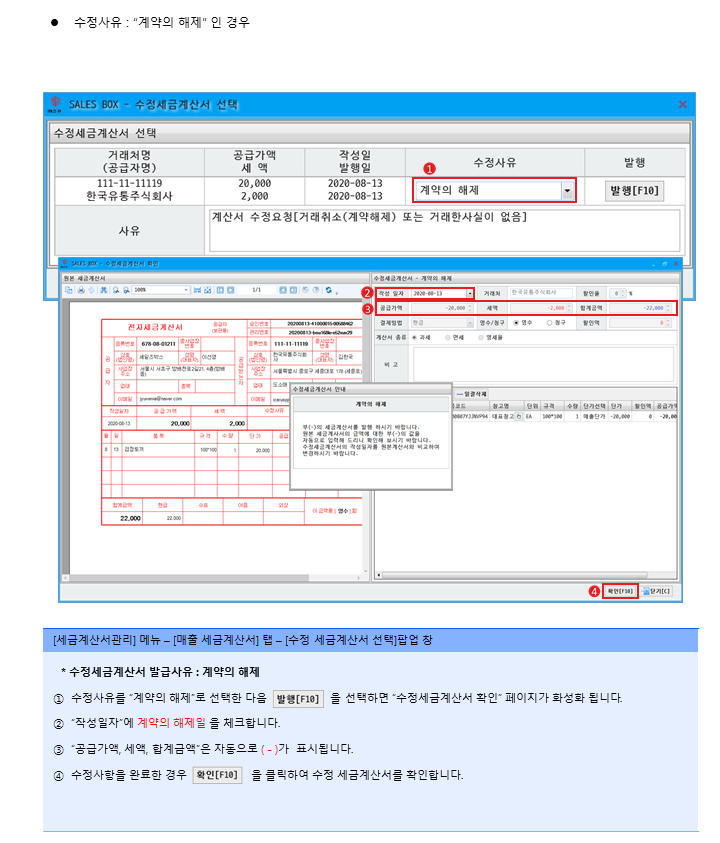720x843 pixels.
Task: Click 한국유통주식회사 in selection table
Action: tap(129, 196)
